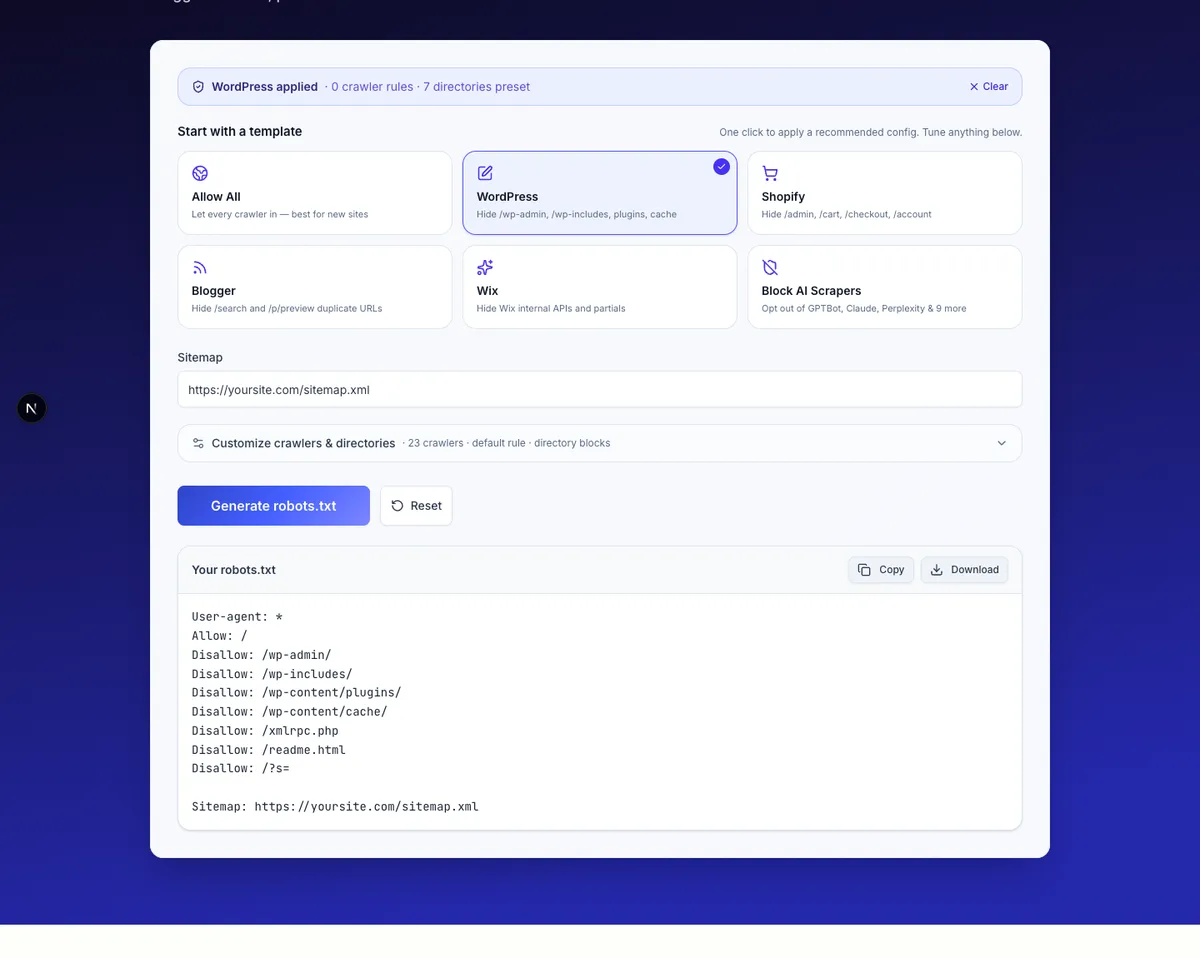Click the copy icon in Copy button
This screenshot has width=1200, height=958.
coord(864,570)
